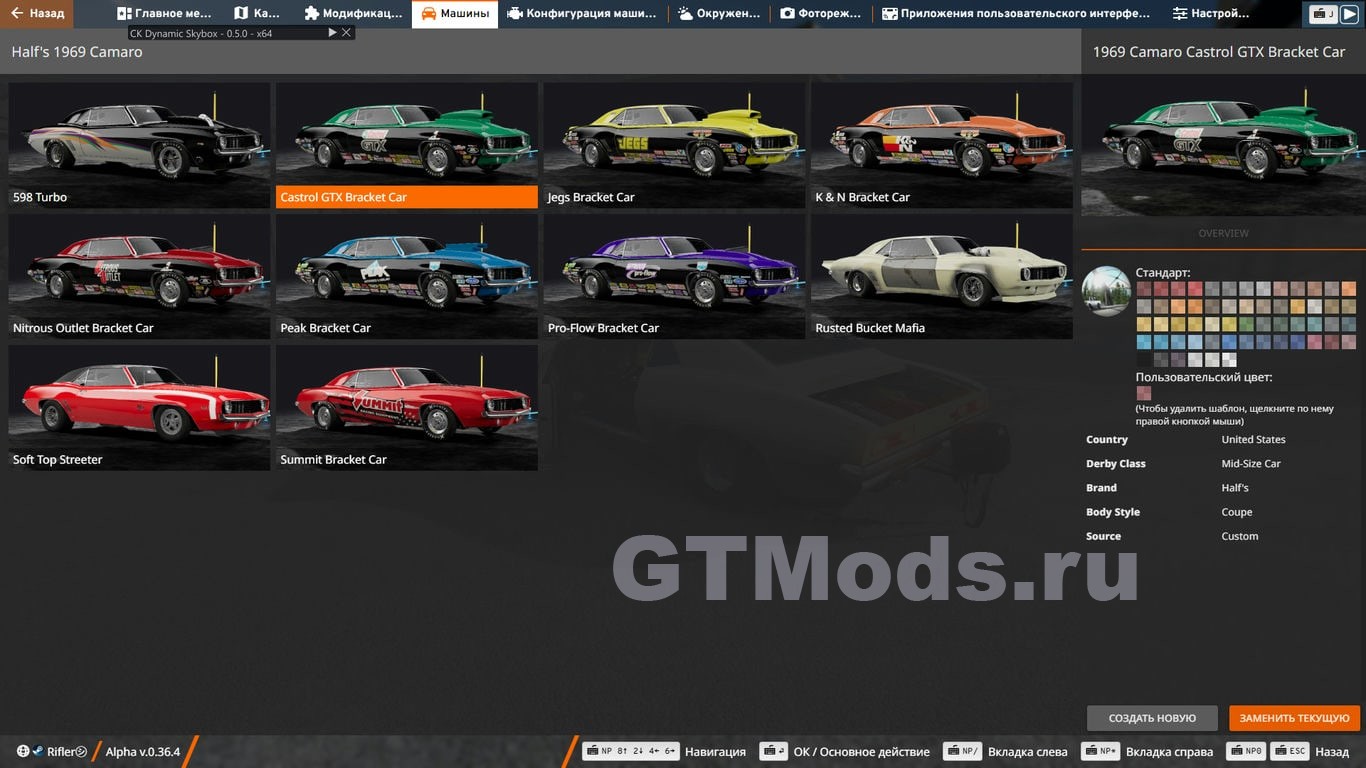Click the Steam icon beside Rifler
This screenshot has height=768, width=1366.
(x=37, y=751)
